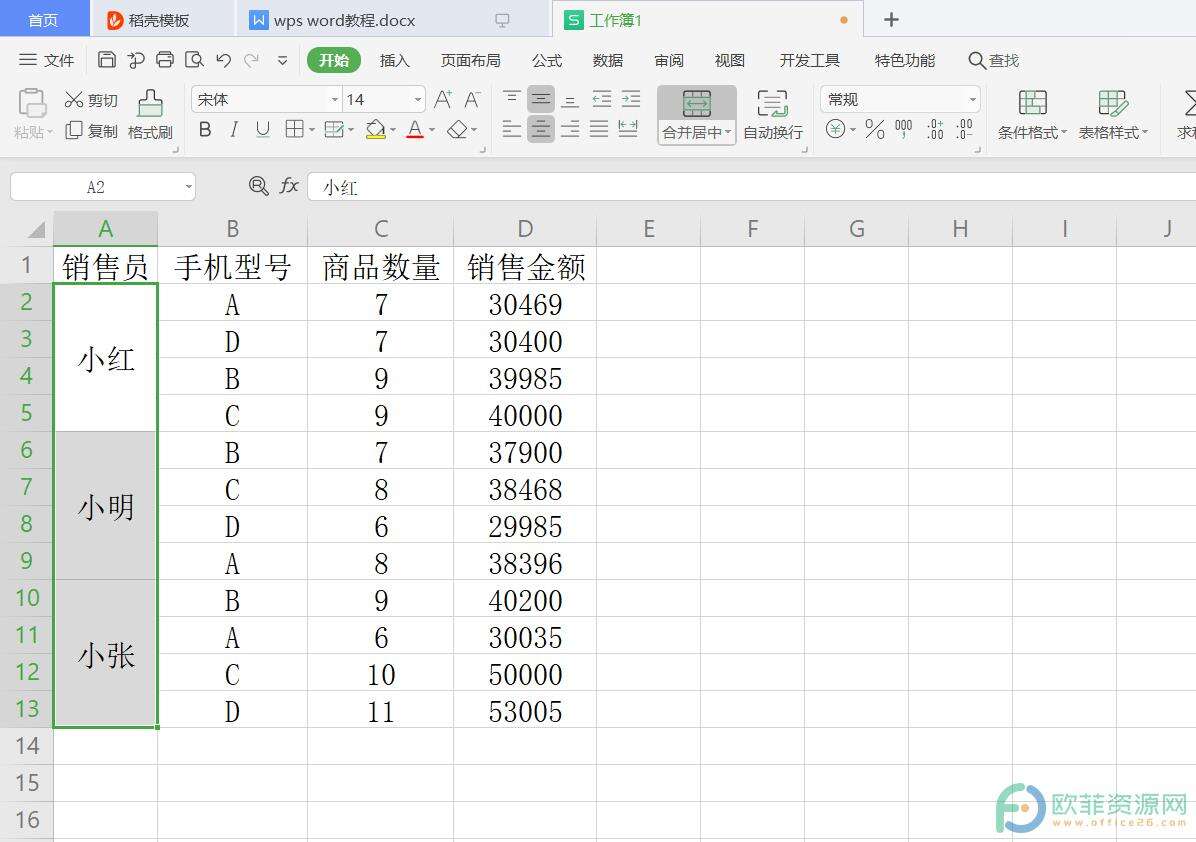
Task: Click the Copy (复制) button
Action: [x=91, y=131]
